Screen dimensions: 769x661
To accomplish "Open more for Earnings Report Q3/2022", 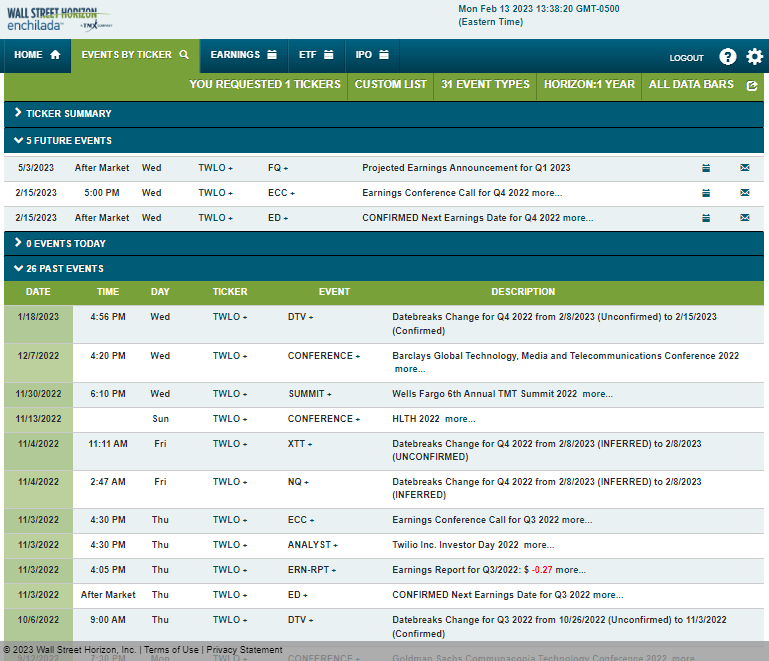I will click(x=570, y=570).
